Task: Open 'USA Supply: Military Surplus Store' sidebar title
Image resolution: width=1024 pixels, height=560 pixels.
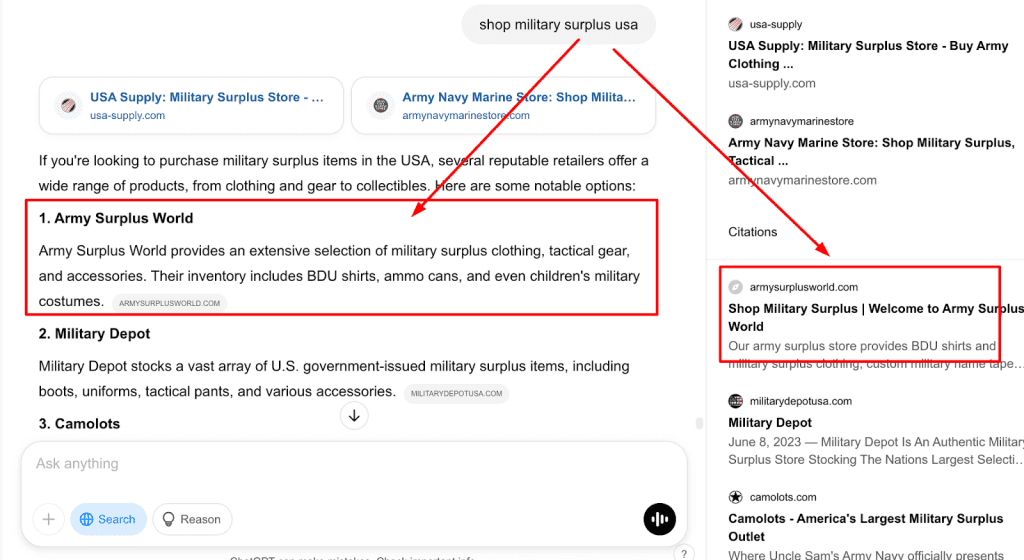Action: click(868, 55)
